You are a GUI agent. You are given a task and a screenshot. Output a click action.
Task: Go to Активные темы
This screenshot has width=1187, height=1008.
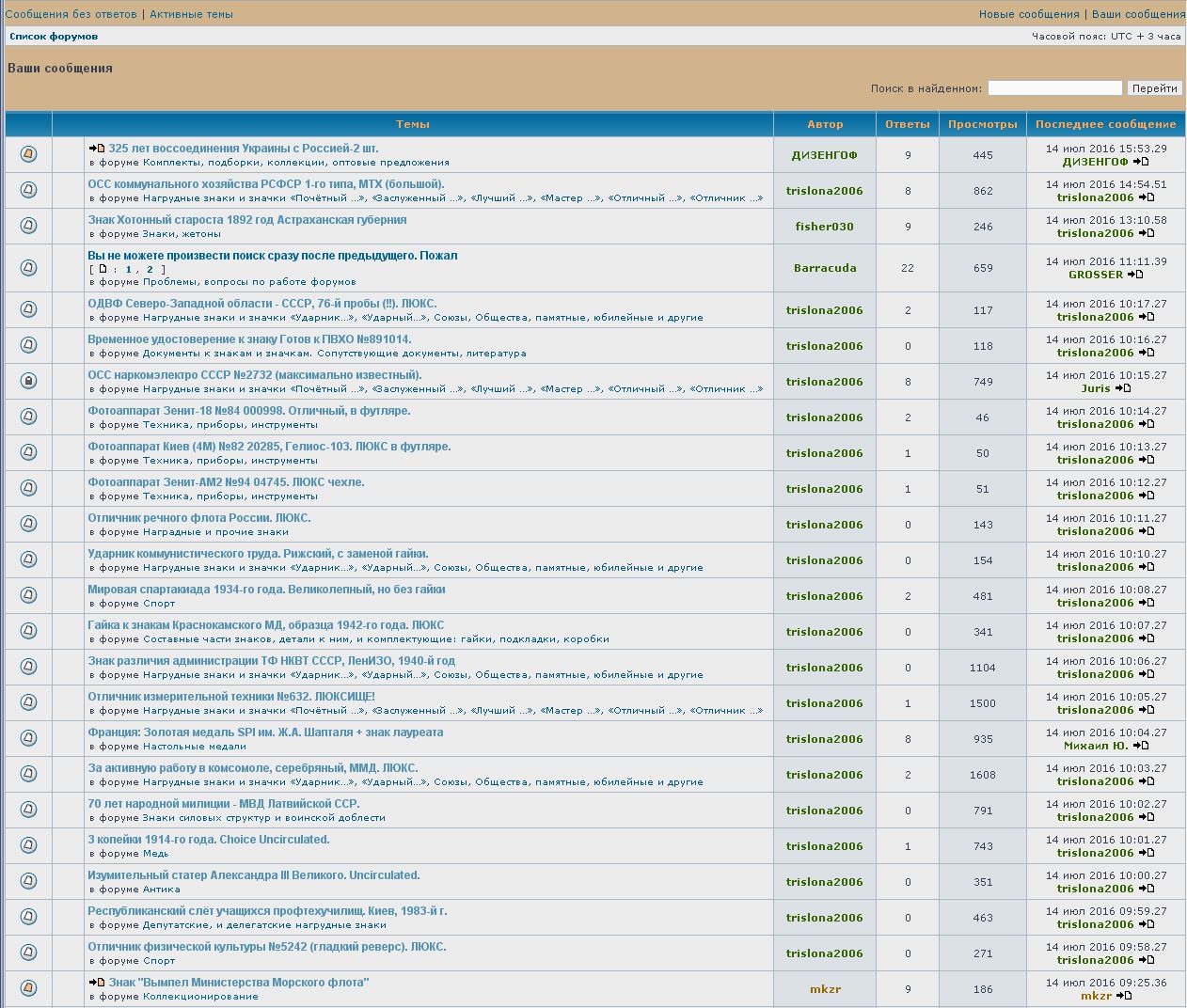click(191, 14)
